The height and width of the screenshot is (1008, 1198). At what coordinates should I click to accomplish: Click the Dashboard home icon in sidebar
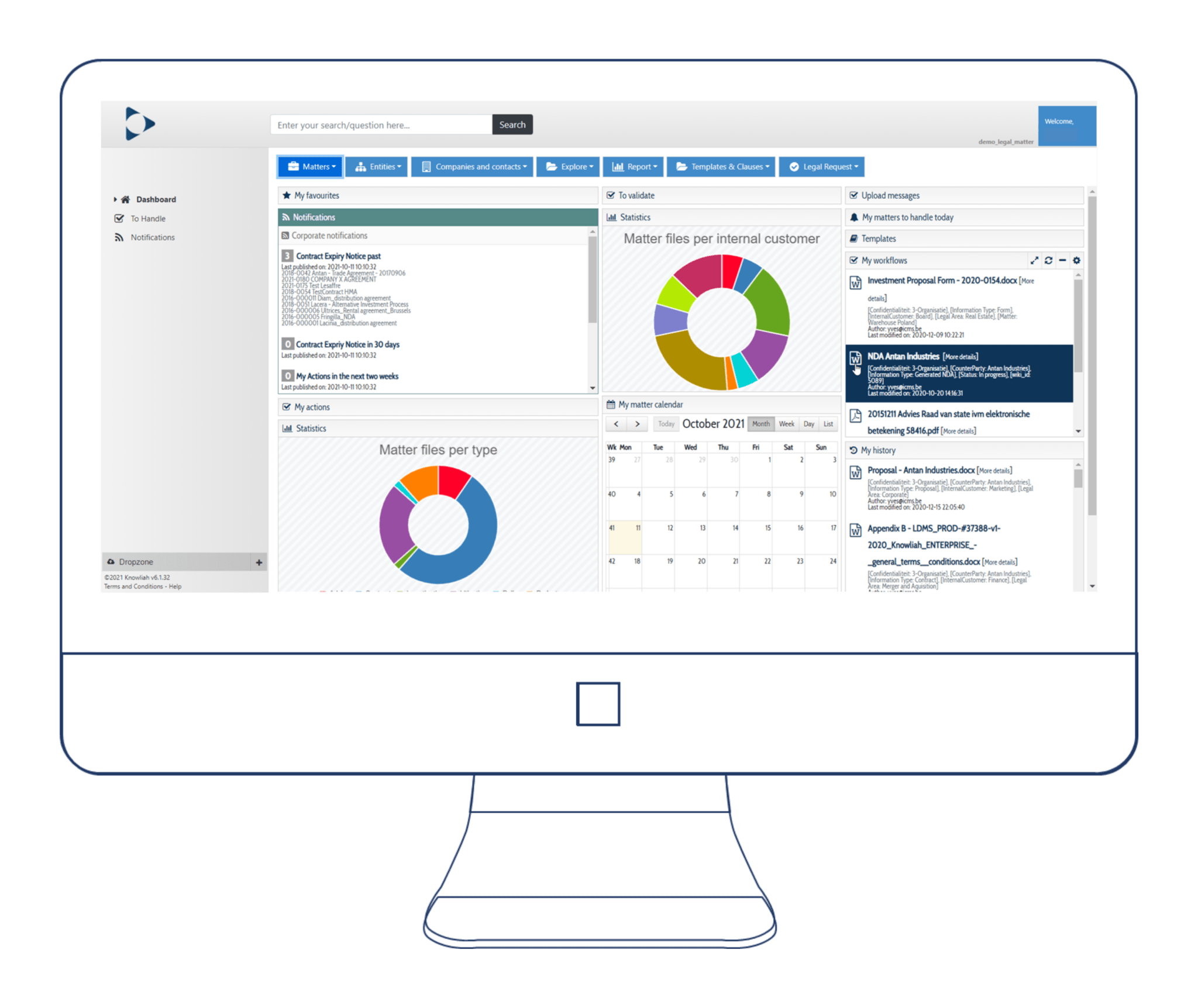pyautogui.click(x=125, y=199)
